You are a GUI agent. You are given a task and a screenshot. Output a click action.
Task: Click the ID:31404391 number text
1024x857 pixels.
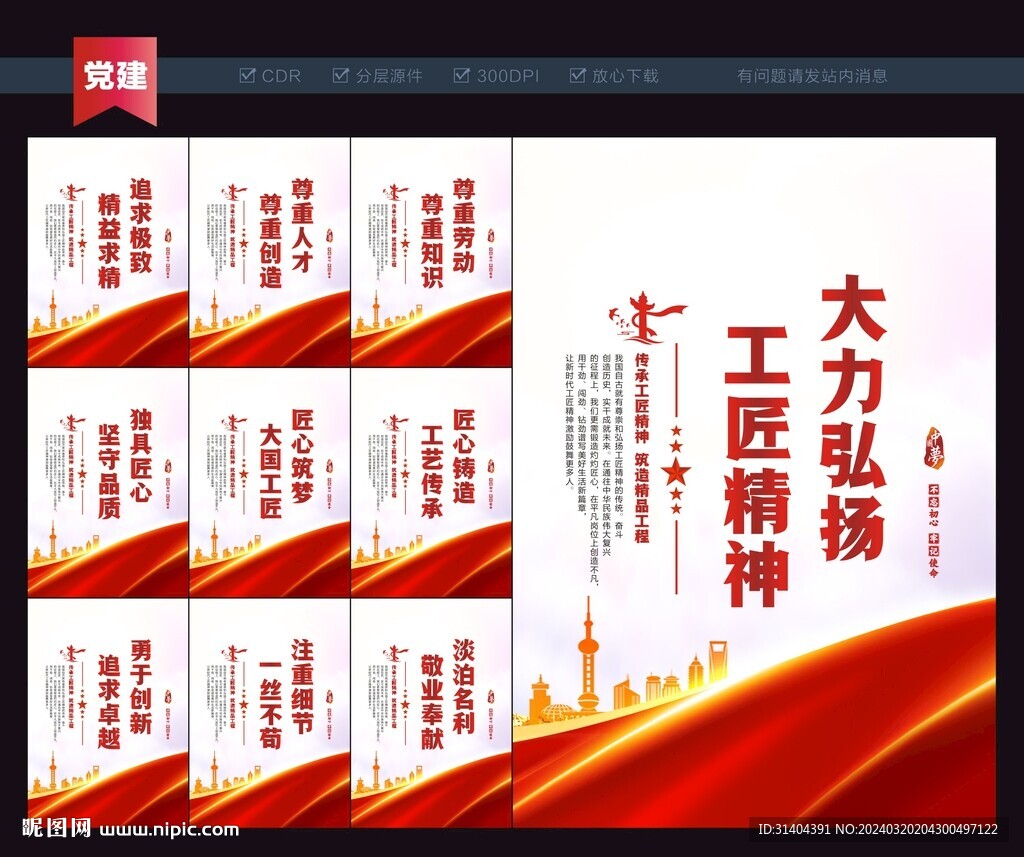coord(794,830)
